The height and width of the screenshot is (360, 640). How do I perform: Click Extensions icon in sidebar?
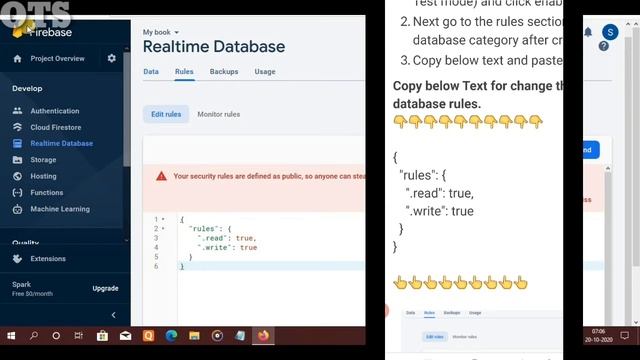tap(17, 258)
